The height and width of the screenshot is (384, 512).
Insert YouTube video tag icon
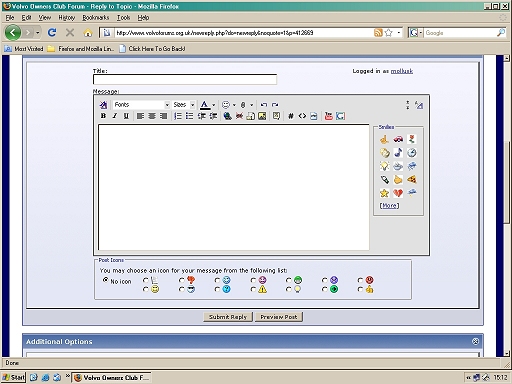tap(328, 116)
